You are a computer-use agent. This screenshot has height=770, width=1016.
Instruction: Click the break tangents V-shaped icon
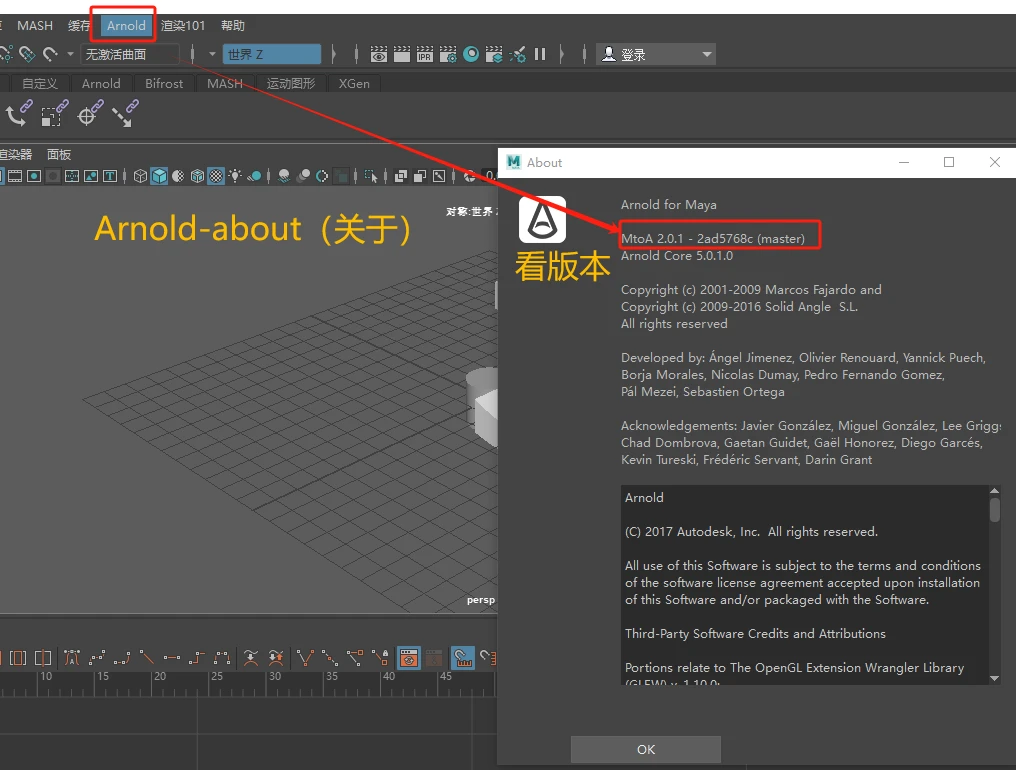point(305,658)
